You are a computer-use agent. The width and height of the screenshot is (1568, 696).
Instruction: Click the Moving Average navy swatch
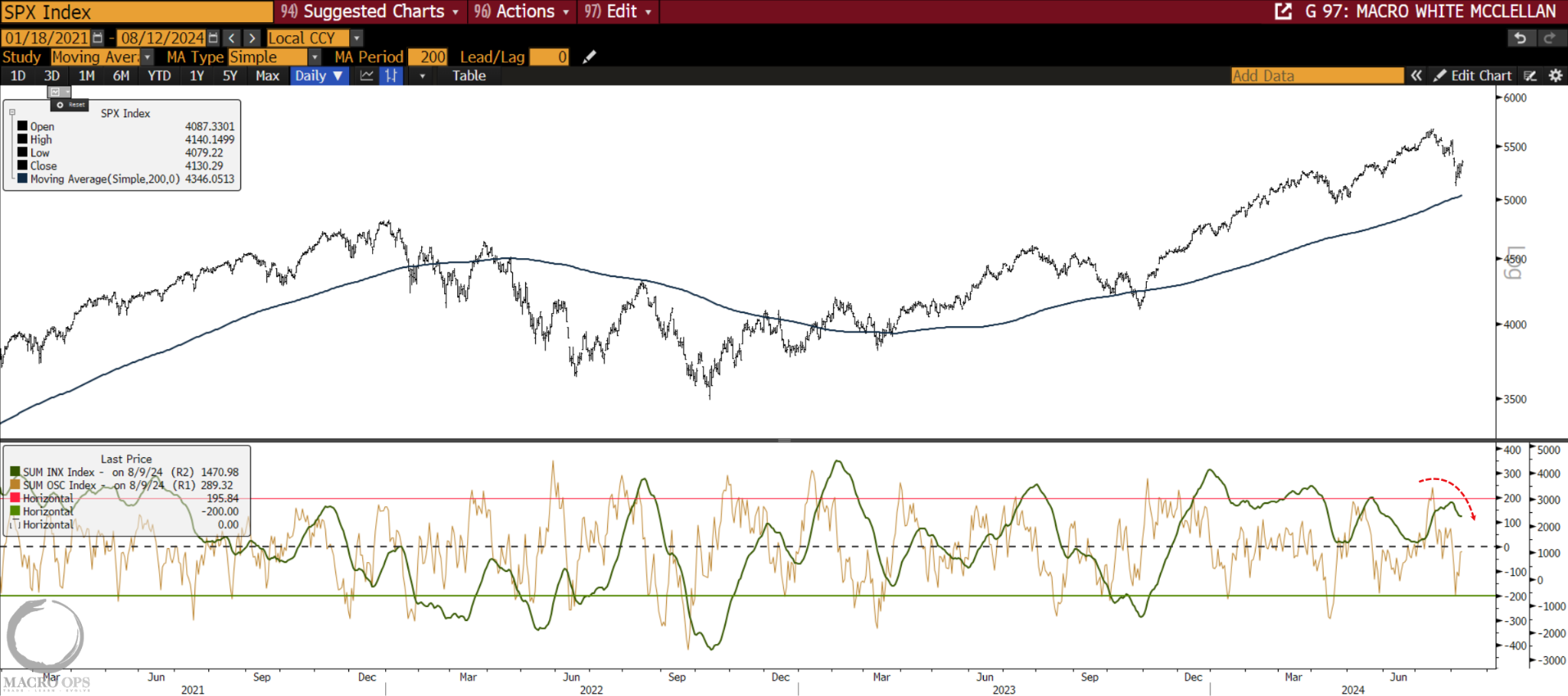tap(22, 178)
